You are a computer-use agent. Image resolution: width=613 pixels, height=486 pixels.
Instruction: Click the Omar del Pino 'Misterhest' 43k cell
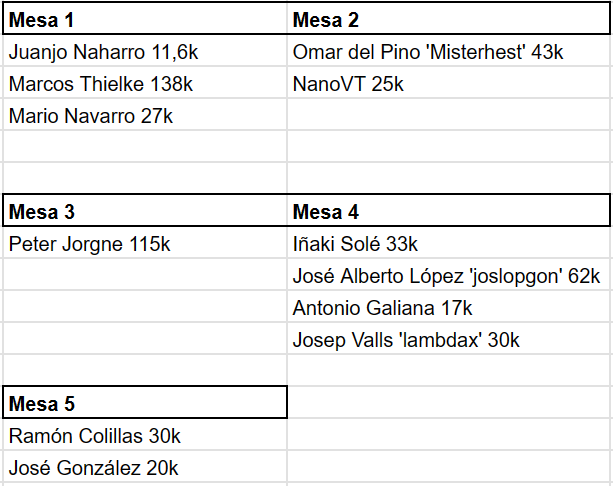coord(449,52)
